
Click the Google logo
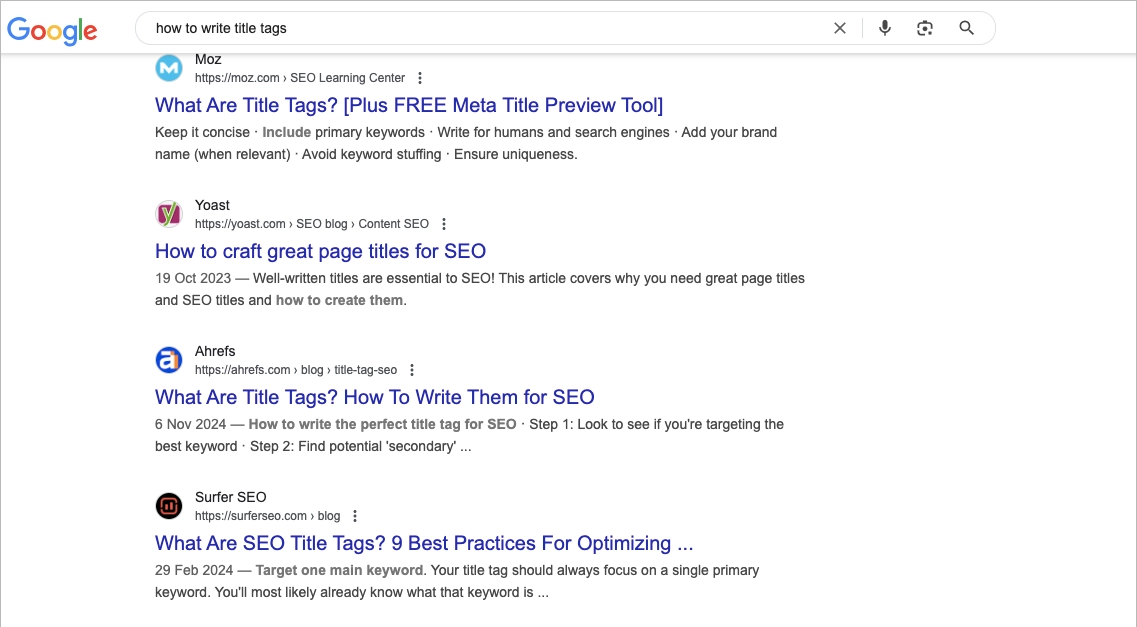pyautogui.click(x=52, y=31)
